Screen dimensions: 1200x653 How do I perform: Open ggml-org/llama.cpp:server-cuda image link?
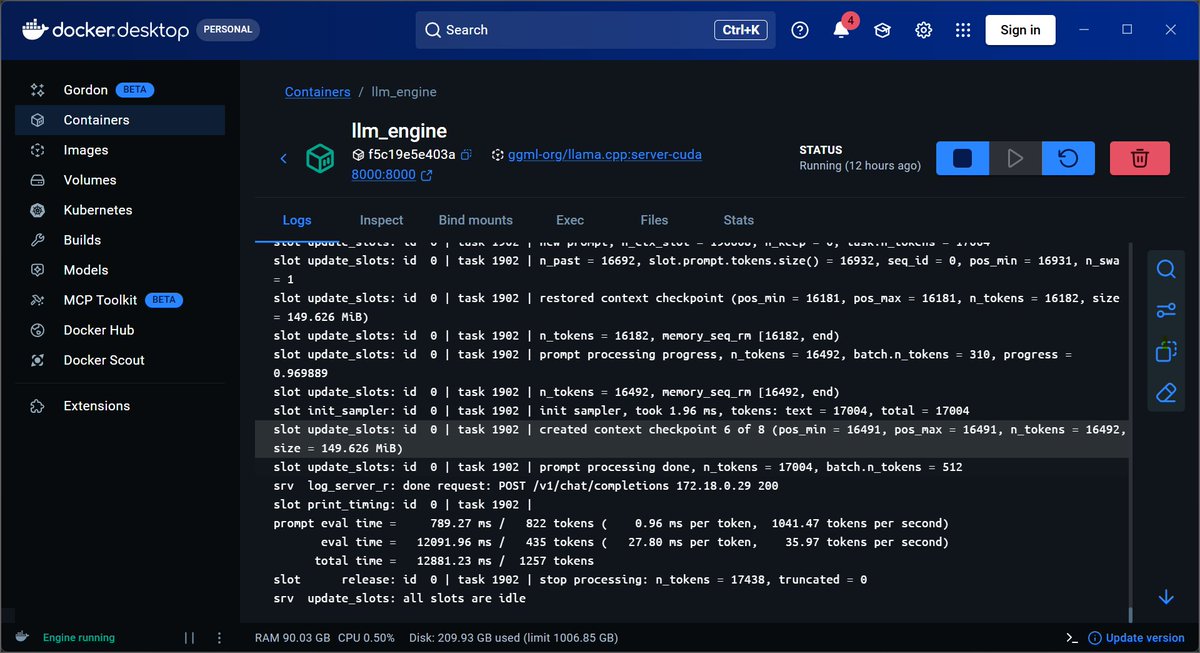(605, 155)
